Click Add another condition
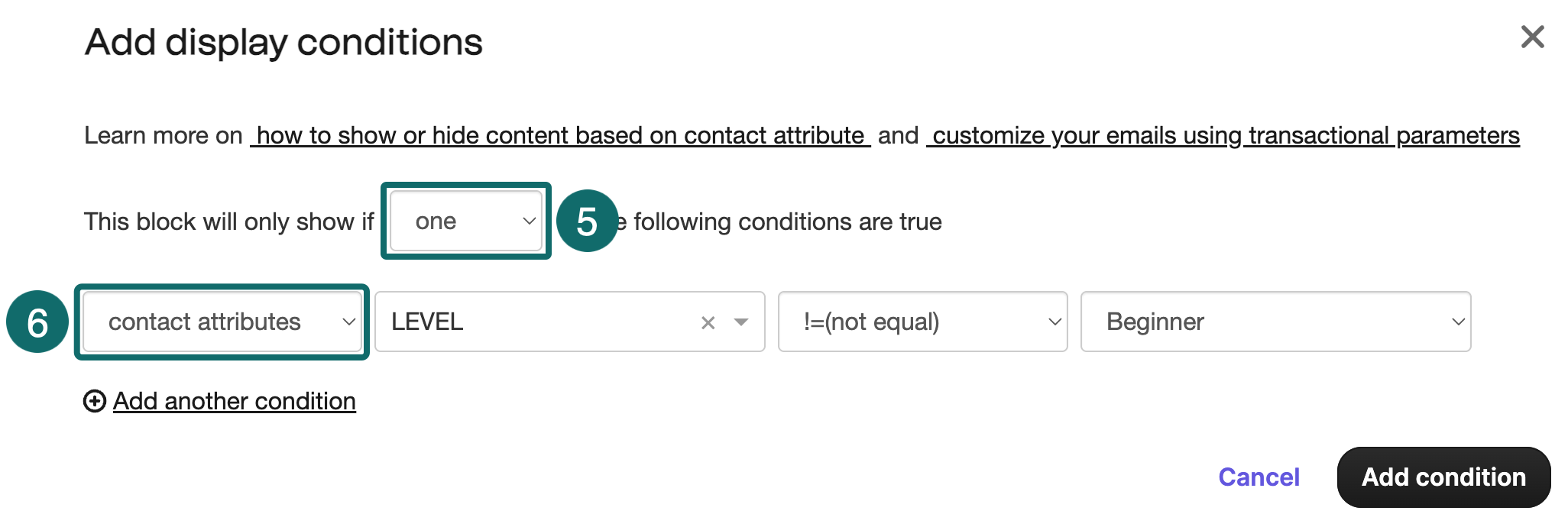Screen dimensions: 1568x527 click(234, 400)
